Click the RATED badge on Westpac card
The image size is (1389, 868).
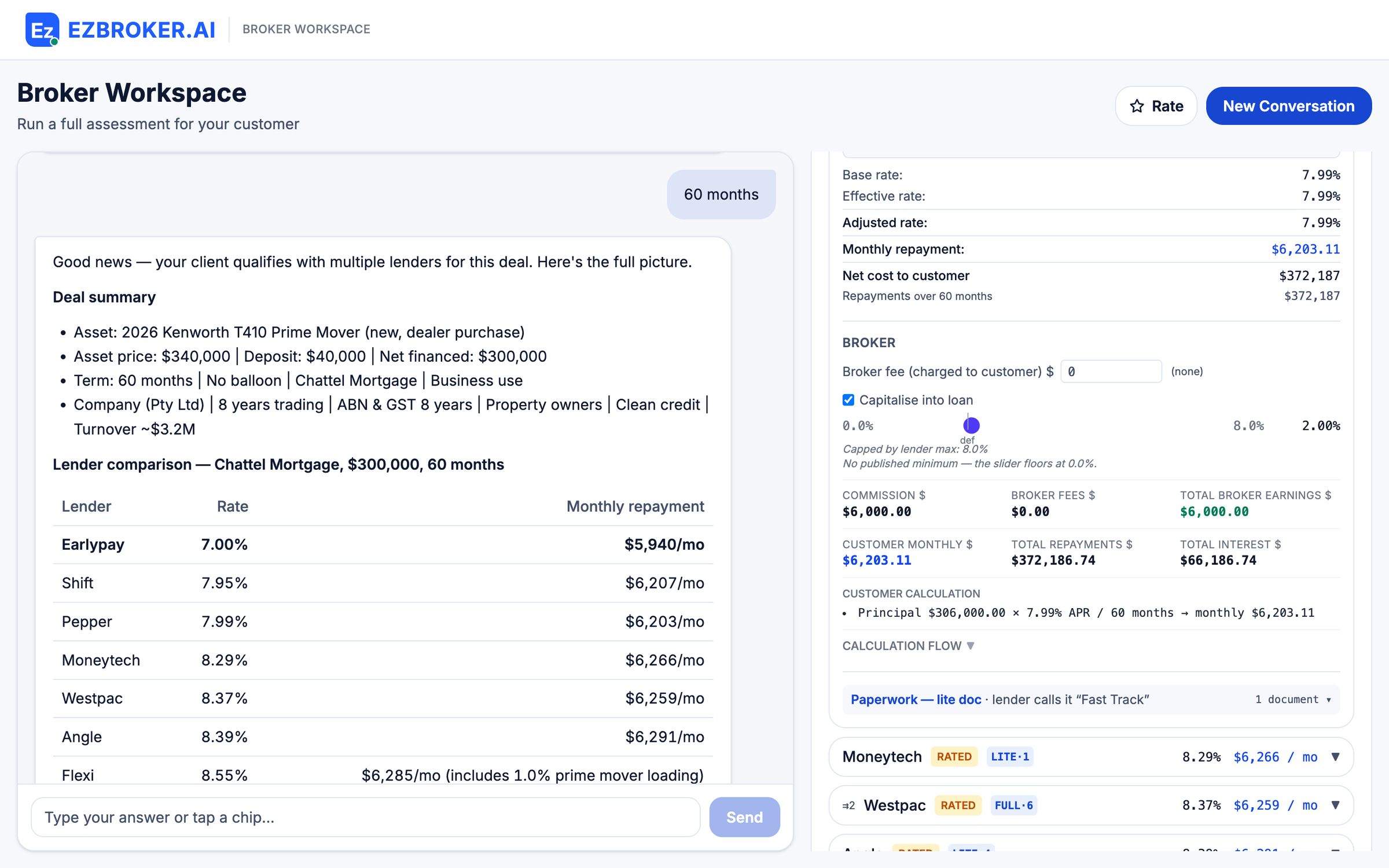(958, 805)
